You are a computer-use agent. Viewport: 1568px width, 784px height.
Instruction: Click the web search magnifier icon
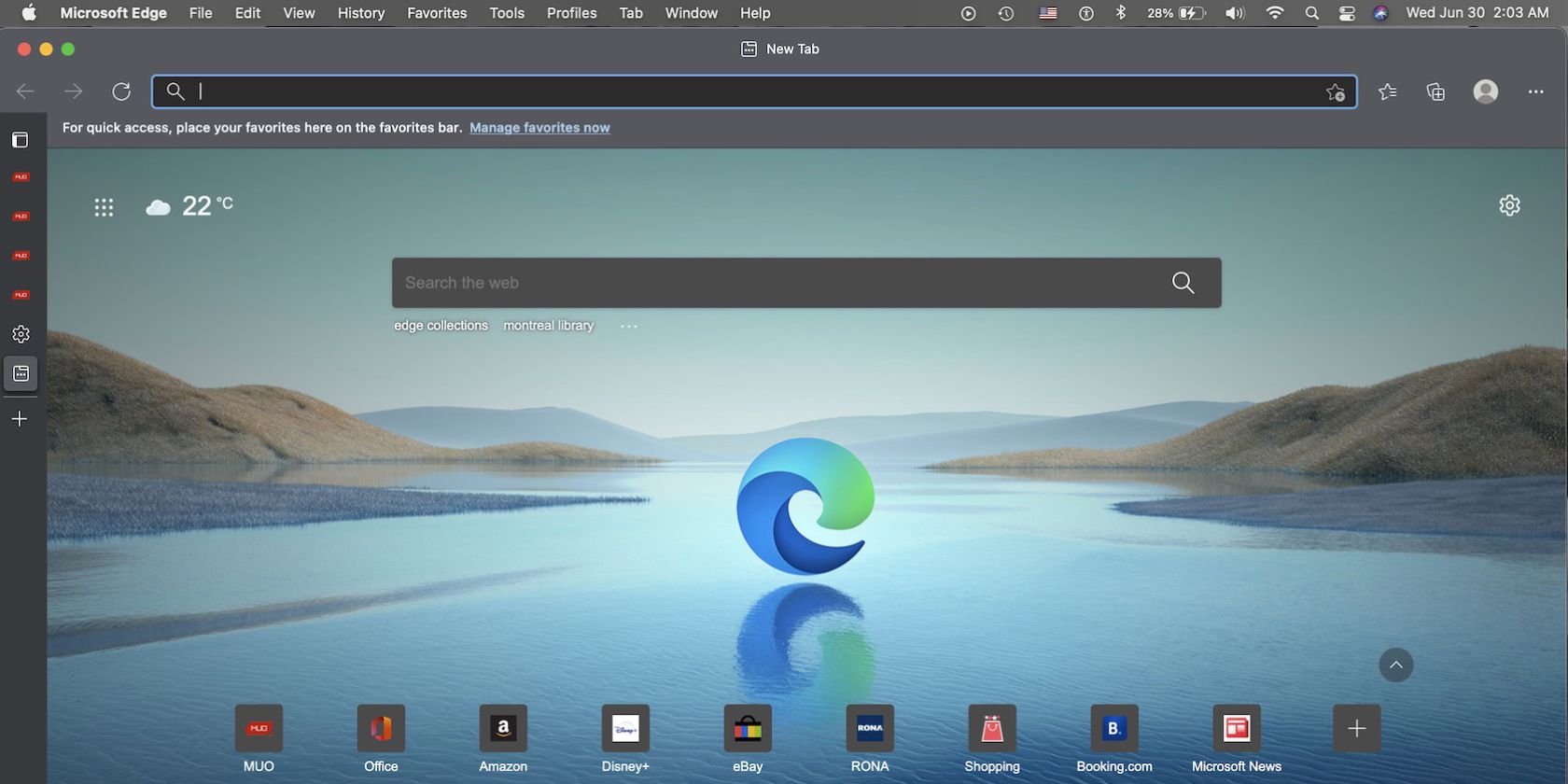pos(1183,283)
